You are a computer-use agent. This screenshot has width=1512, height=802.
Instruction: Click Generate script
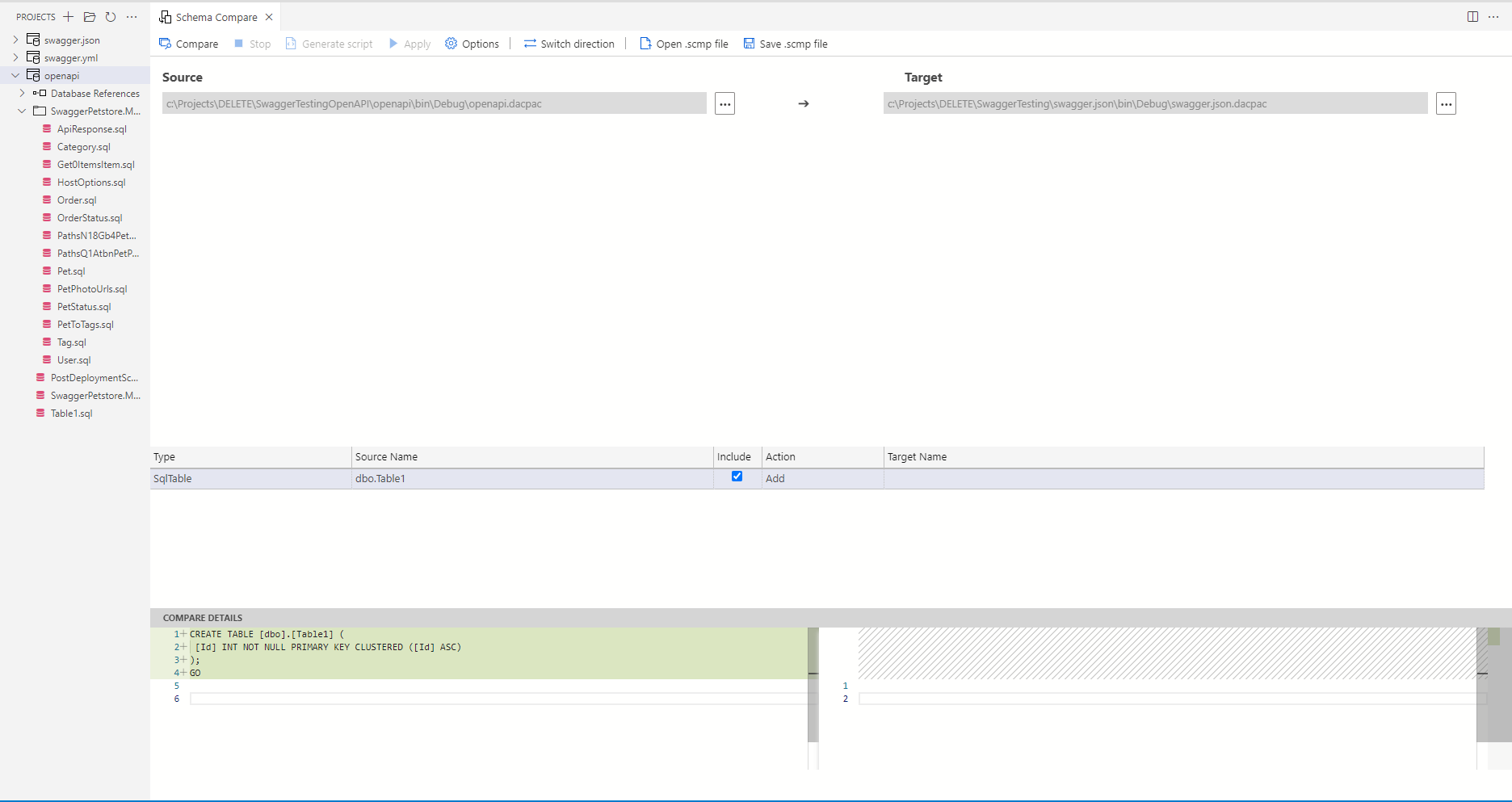pyautogui.click(x=329, y=44)
